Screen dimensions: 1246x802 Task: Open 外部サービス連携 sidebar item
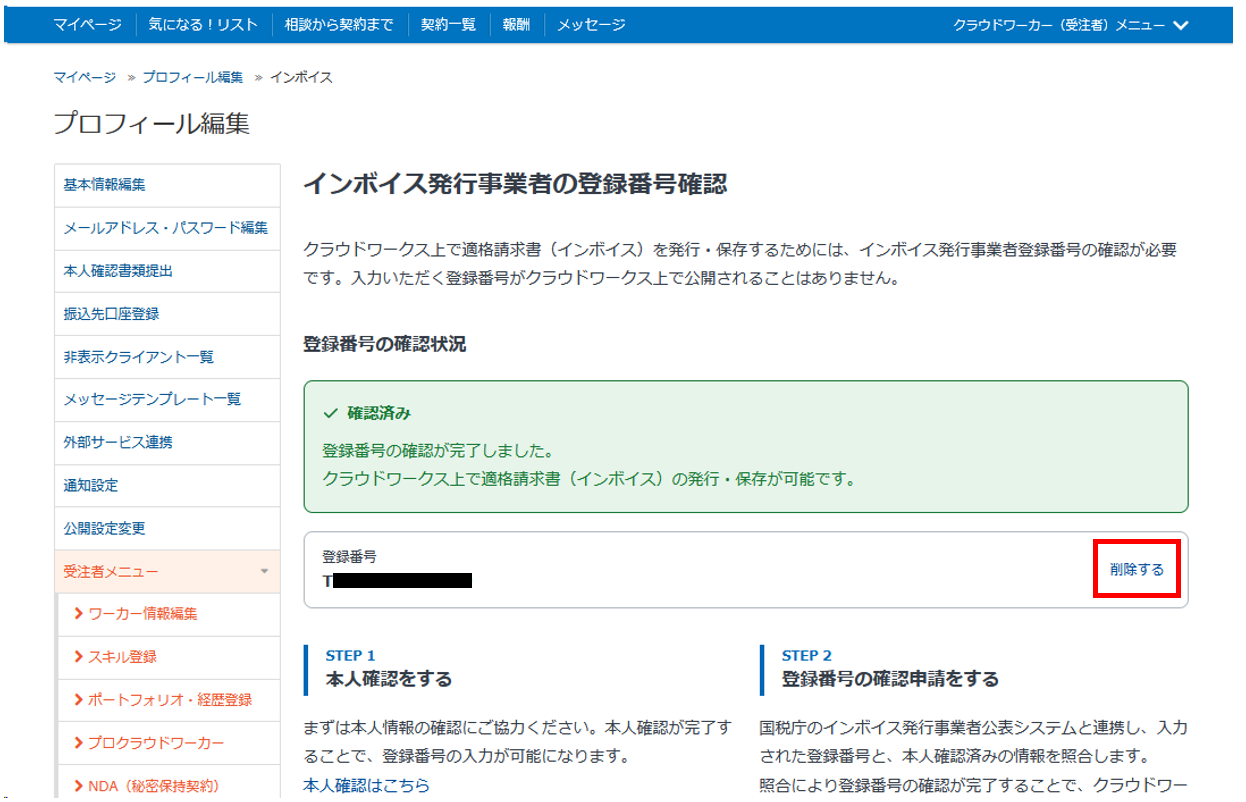pos(169,442)
